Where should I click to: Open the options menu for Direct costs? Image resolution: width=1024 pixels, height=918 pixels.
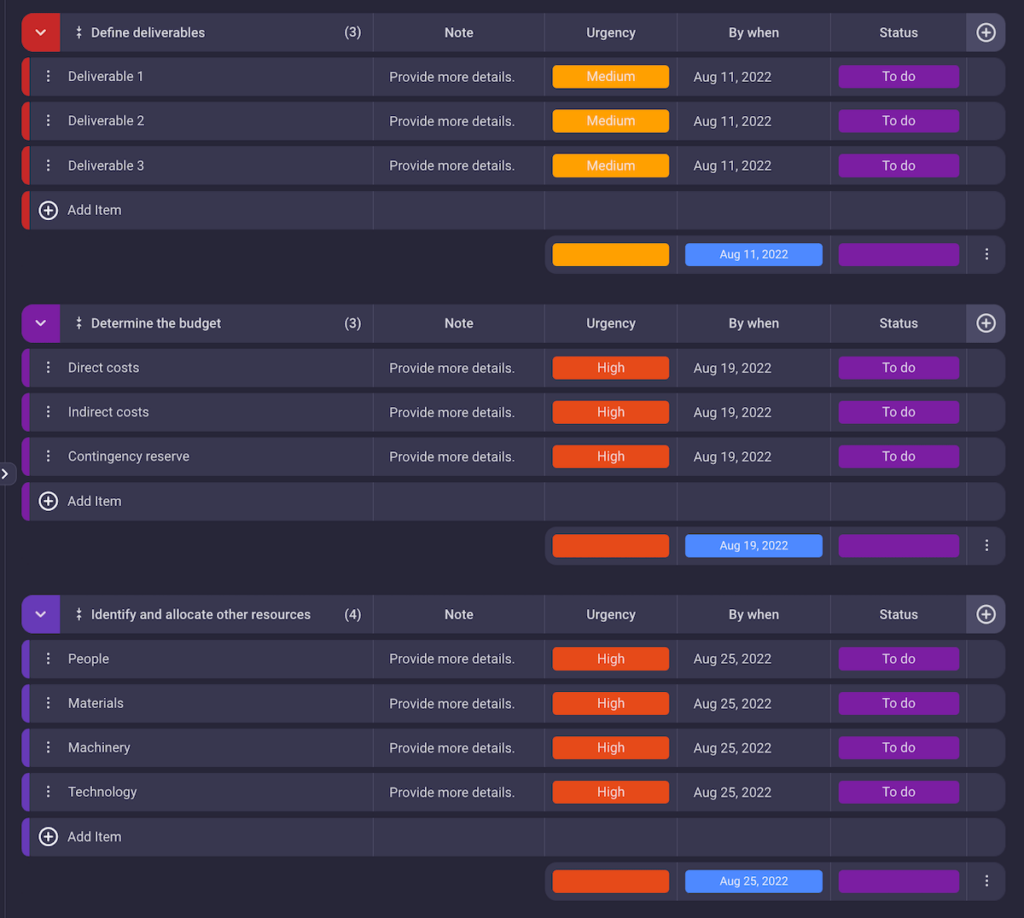point(48,367)
